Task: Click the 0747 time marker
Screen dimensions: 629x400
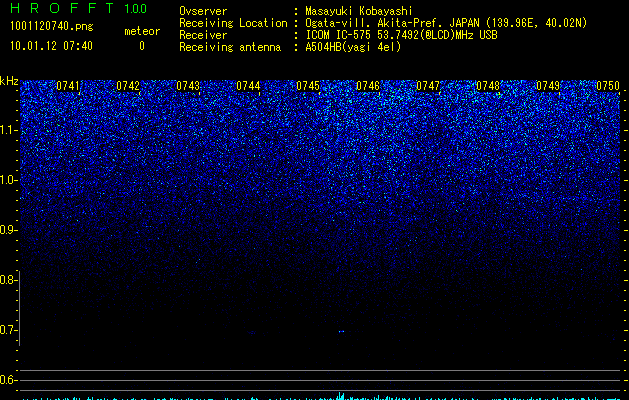Action: (x=428, y=86)
